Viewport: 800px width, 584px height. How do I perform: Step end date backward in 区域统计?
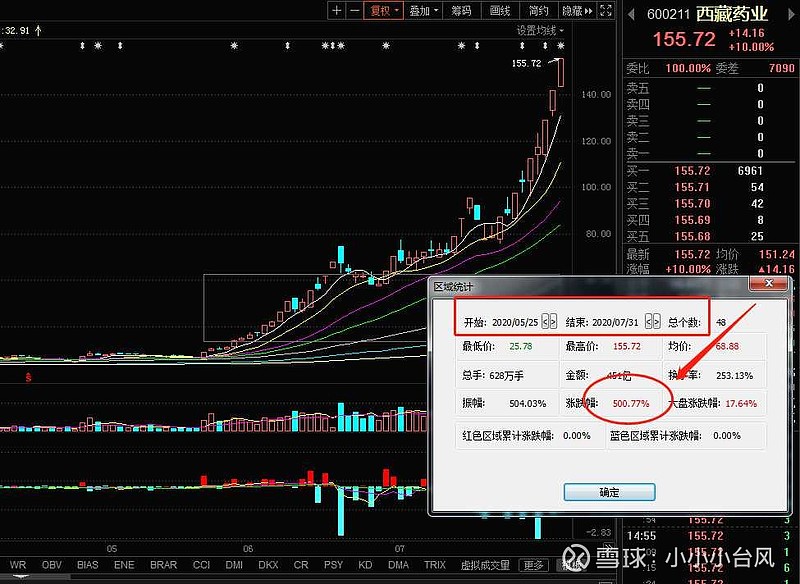(x=649, y=322)
